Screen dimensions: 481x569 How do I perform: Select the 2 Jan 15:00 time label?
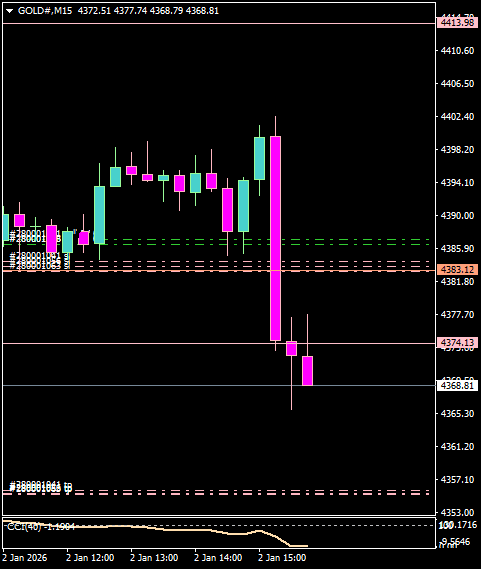(282, 557)
